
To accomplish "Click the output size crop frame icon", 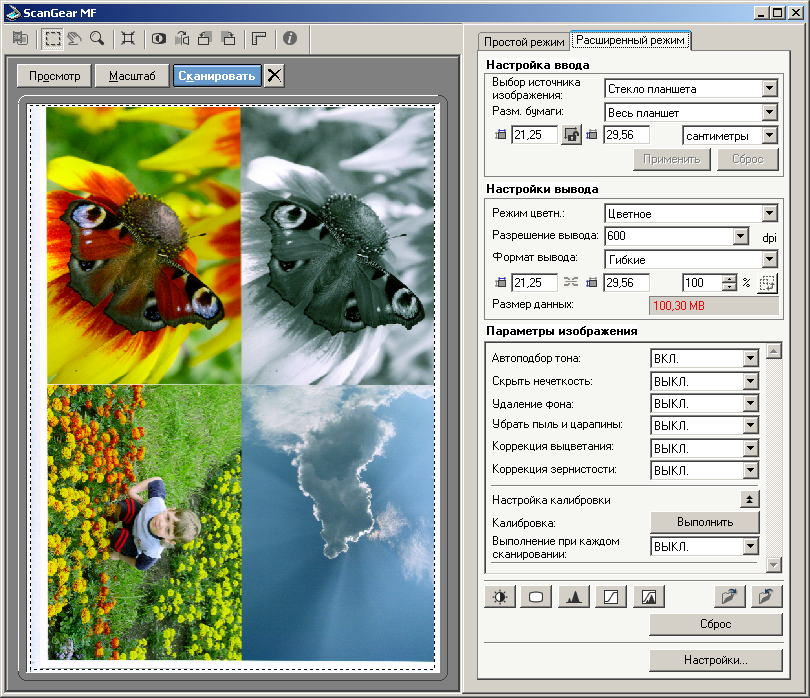I will click(x=768, y=283).
